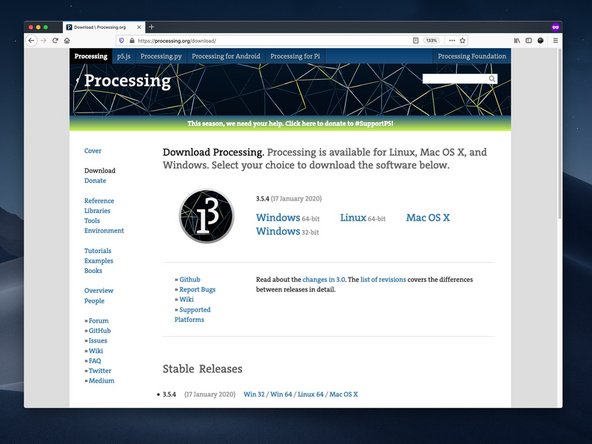Toggle reader view icon in address bar

click(415, 40)
